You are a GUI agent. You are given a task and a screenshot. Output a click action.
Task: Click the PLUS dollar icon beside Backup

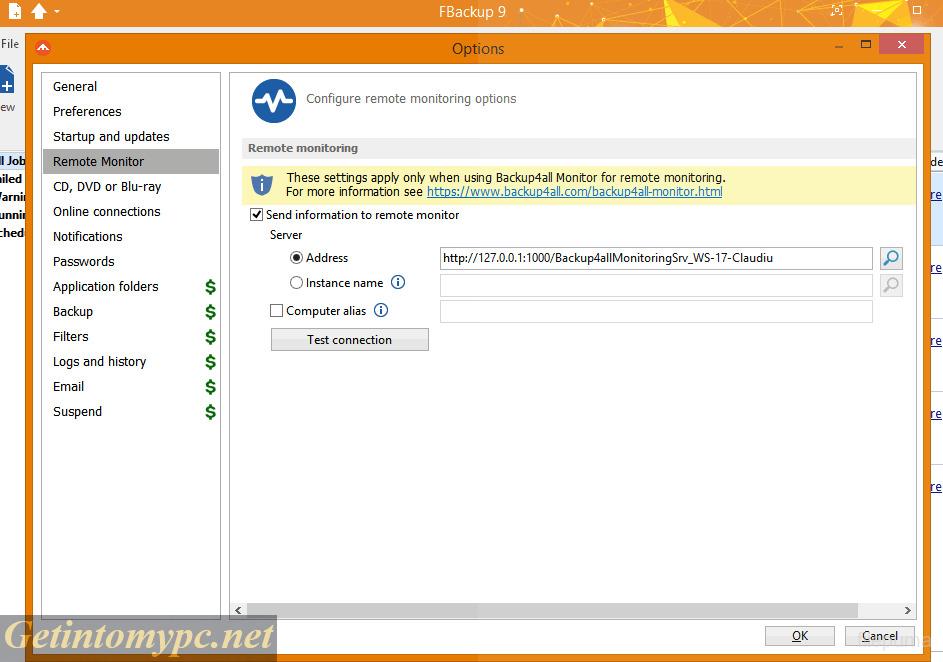(211, 311)
